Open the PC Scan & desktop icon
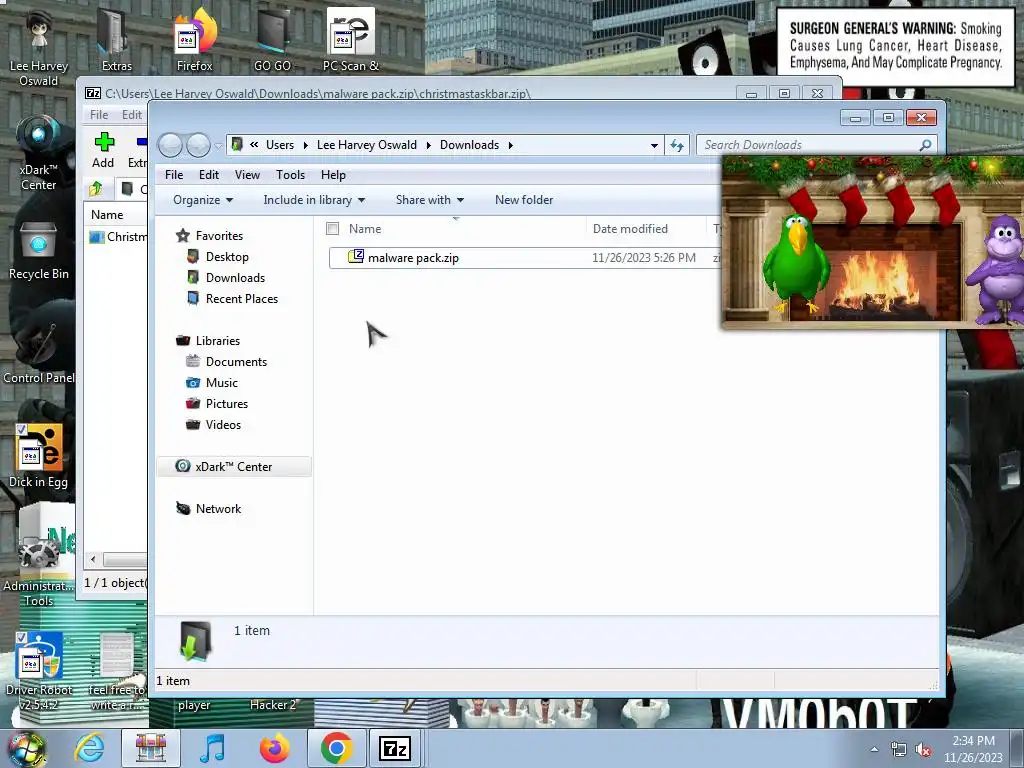This screenshot has width=1024, height=768. tap(351, 39)
